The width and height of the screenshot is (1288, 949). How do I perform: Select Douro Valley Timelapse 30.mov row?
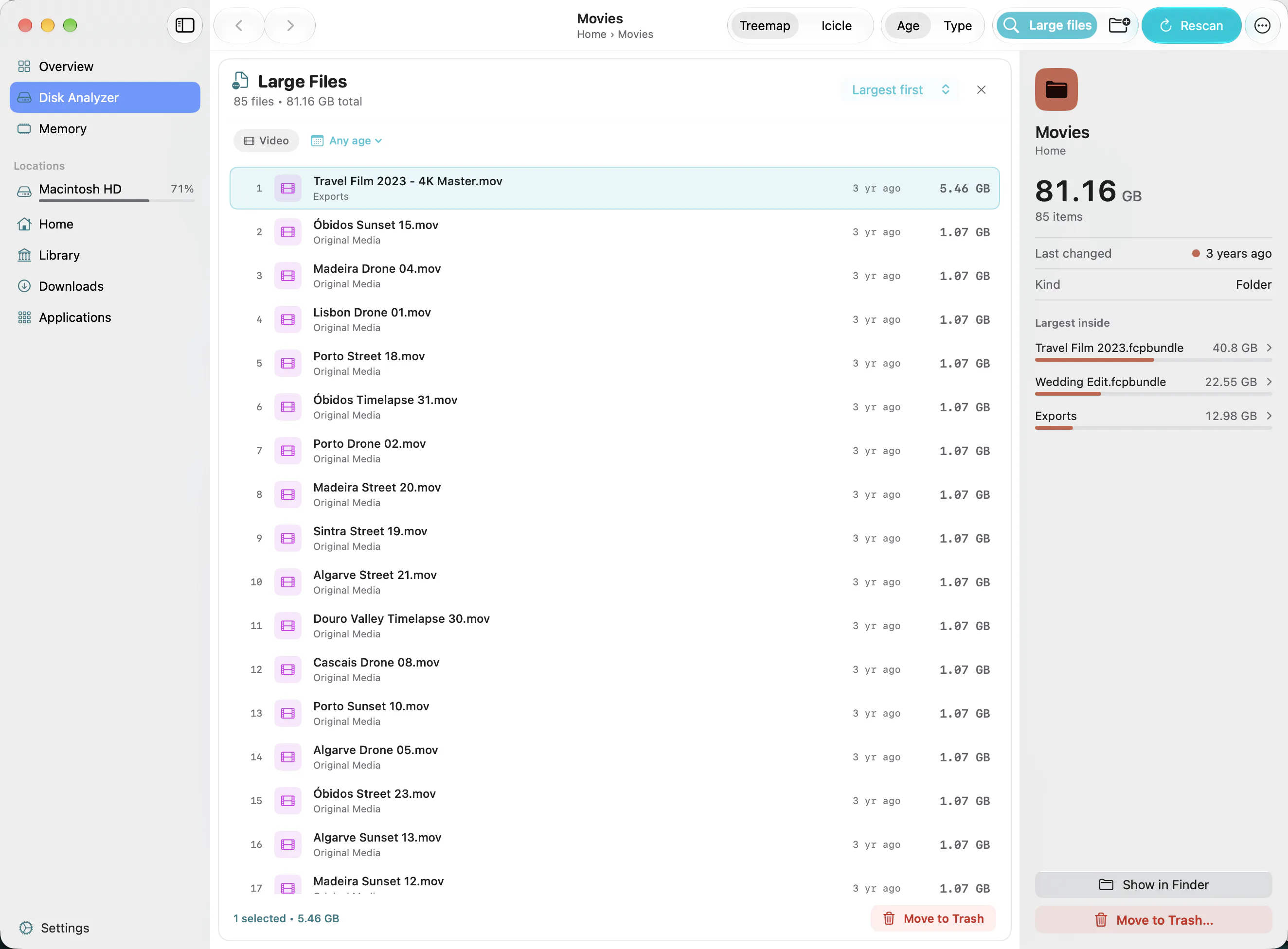(614, 626)
